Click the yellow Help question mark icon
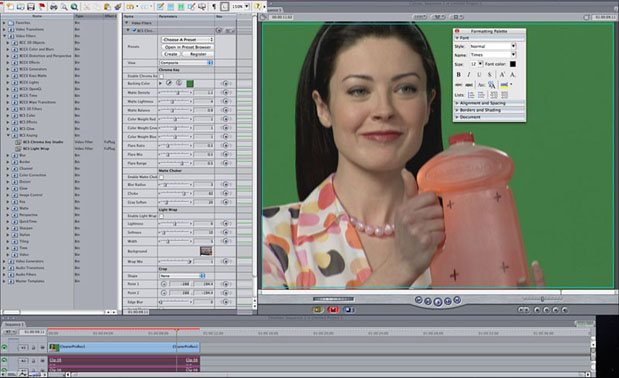The image size is (619, 378). [x=257, y=6]
